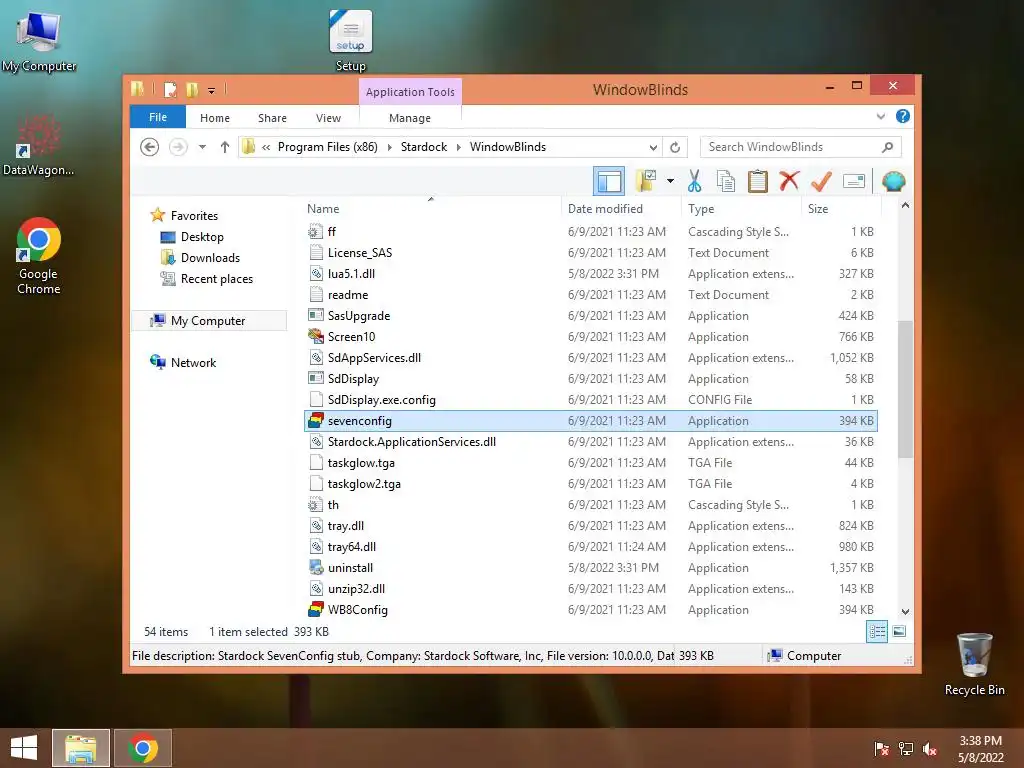
Task: Expand the arrow after Program Files (x86)
Action: (389, 147)
